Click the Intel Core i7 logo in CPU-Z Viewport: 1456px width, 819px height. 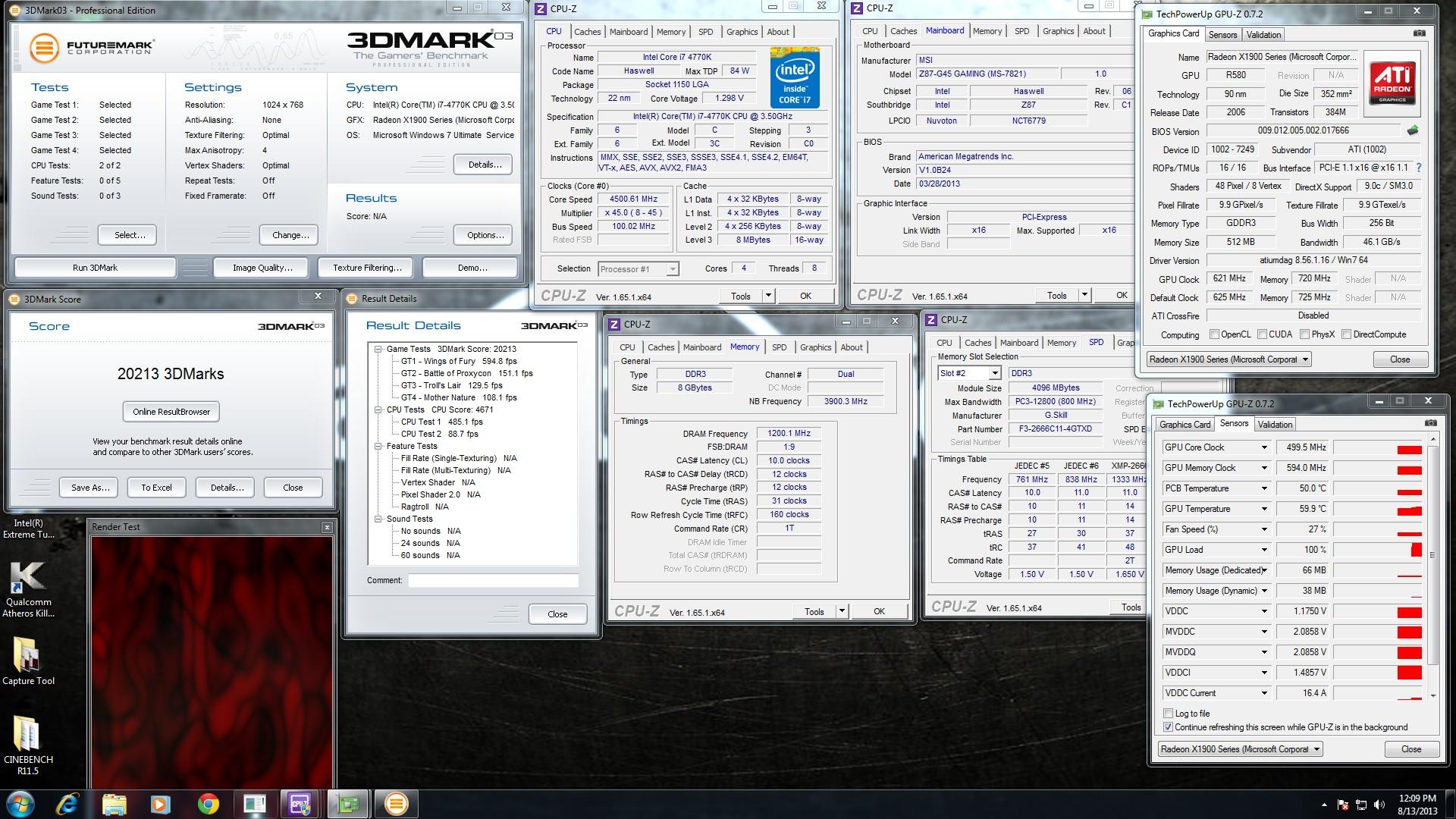click(x=795, y=77)
